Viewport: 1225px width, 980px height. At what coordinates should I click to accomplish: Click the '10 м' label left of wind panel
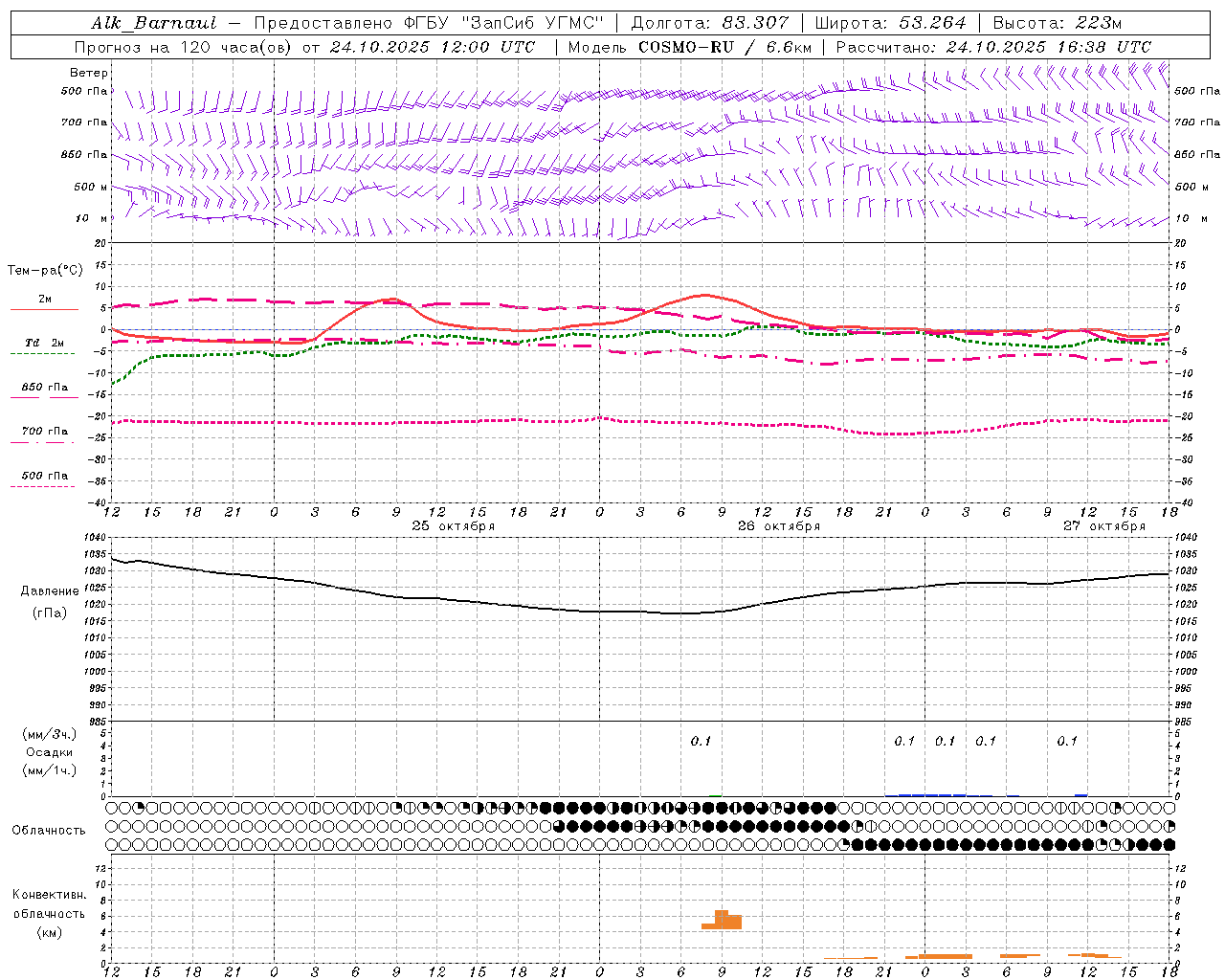point(92,218)
